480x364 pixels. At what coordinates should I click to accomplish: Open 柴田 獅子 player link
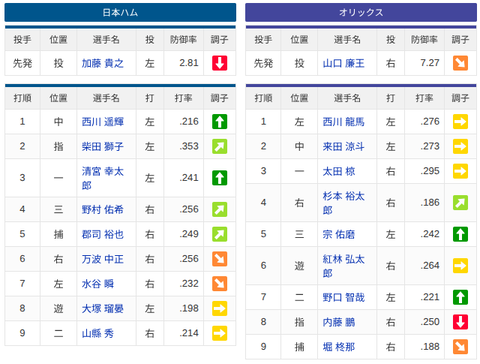click(103, 146)
